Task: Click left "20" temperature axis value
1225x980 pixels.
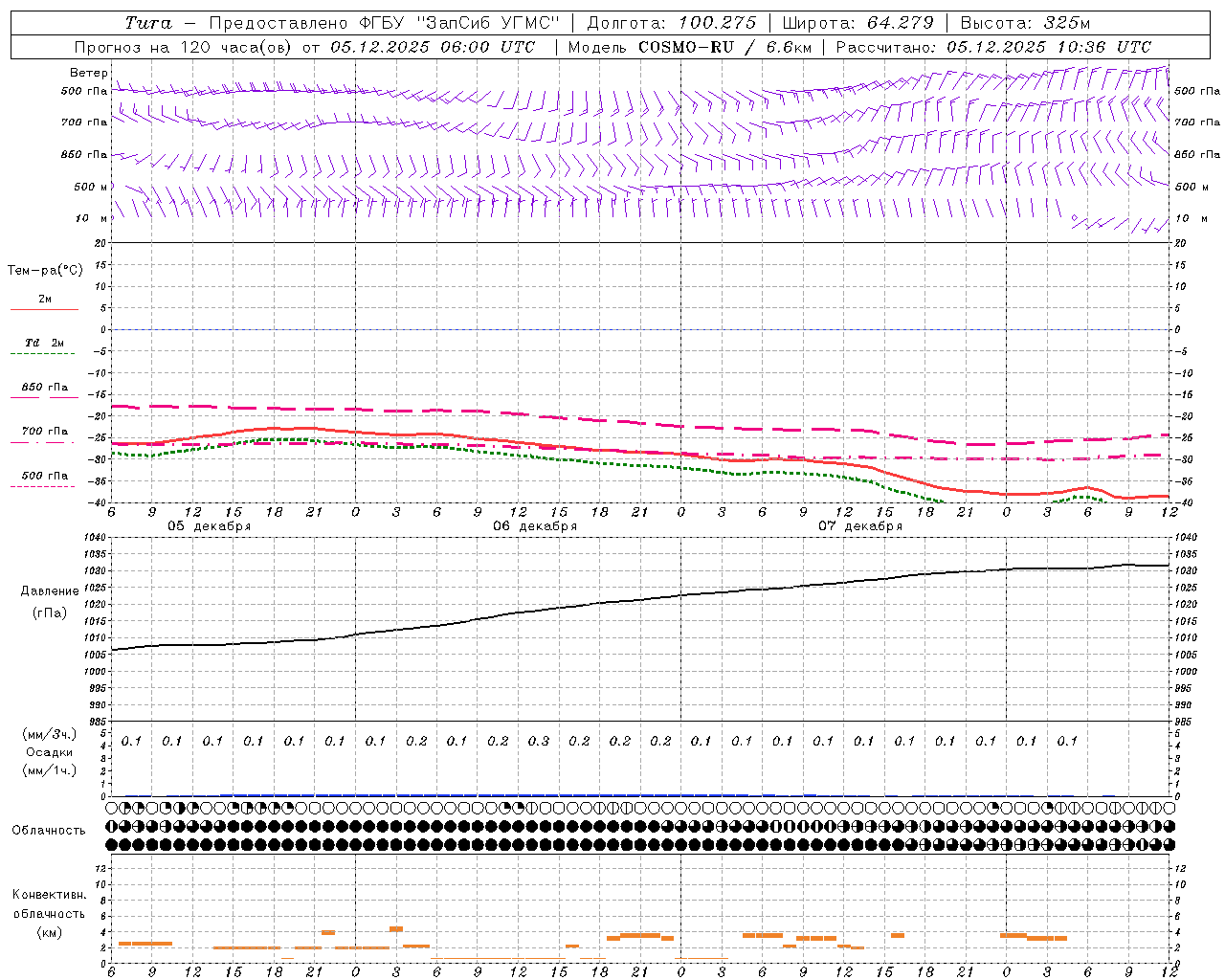Action: tap(100, 243)
